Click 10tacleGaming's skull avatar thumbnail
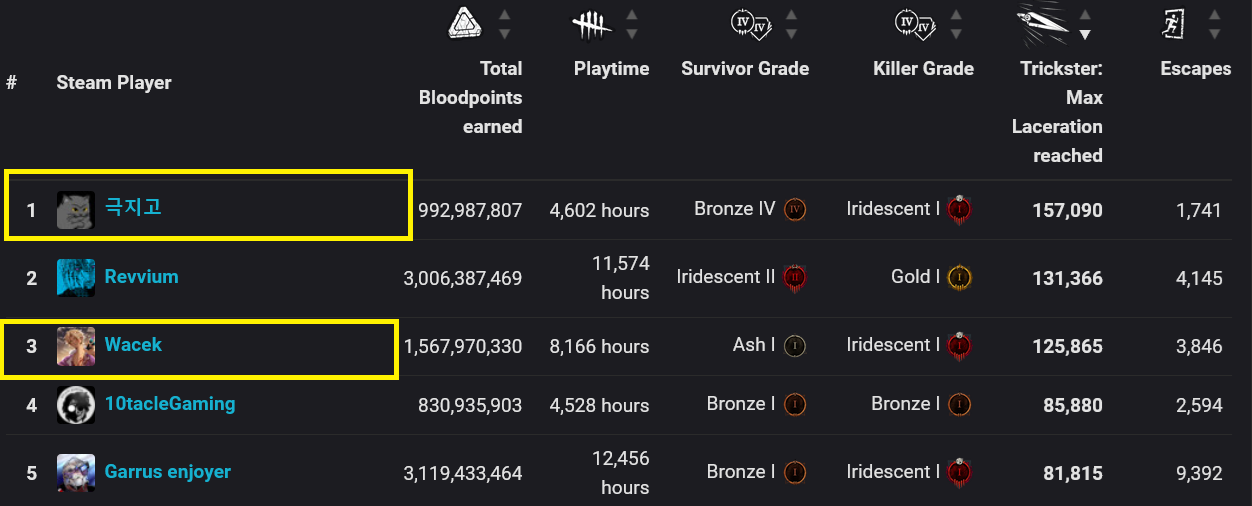The image size is (1252, 506). point(76,405)
